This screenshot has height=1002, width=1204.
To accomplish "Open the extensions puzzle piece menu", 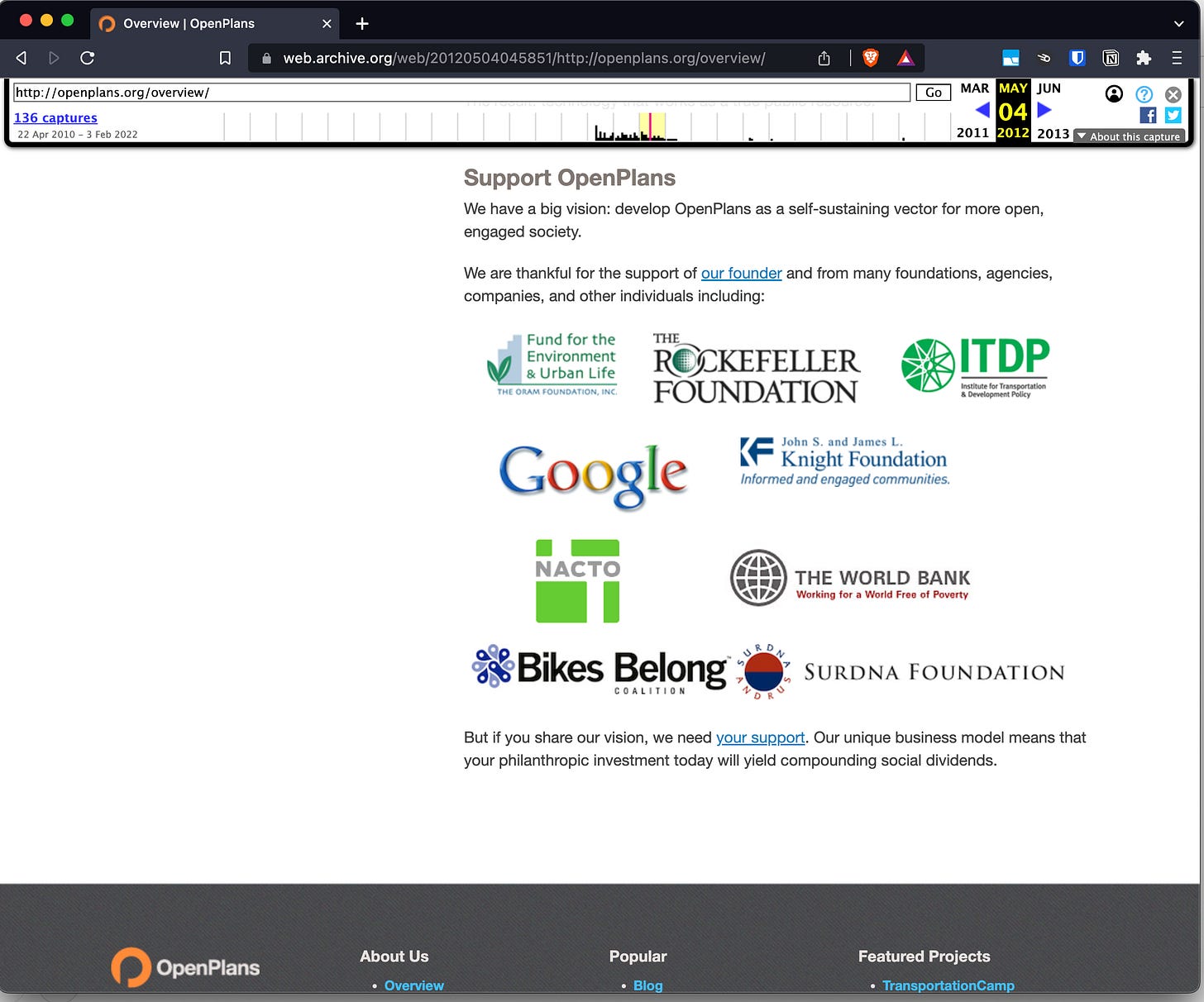I will [1144, 58].
